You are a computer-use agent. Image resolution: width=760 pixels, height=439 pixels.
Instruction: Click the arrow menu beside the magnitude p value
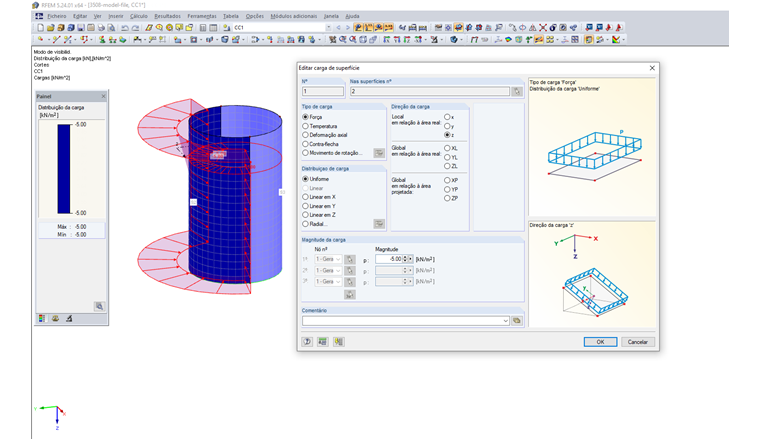411,259
